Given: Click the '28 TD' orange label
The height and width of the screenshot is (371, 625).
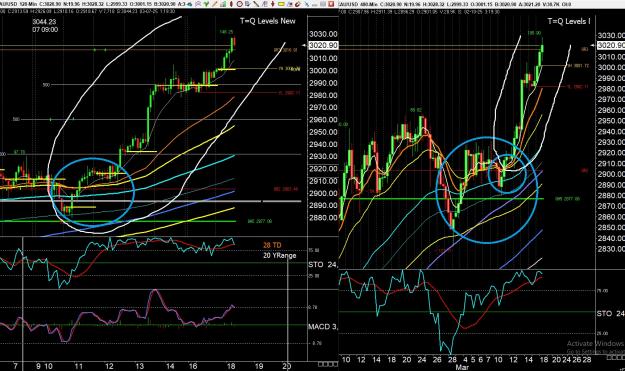Looking at the screenshot, I should click(x=272, y=245).
